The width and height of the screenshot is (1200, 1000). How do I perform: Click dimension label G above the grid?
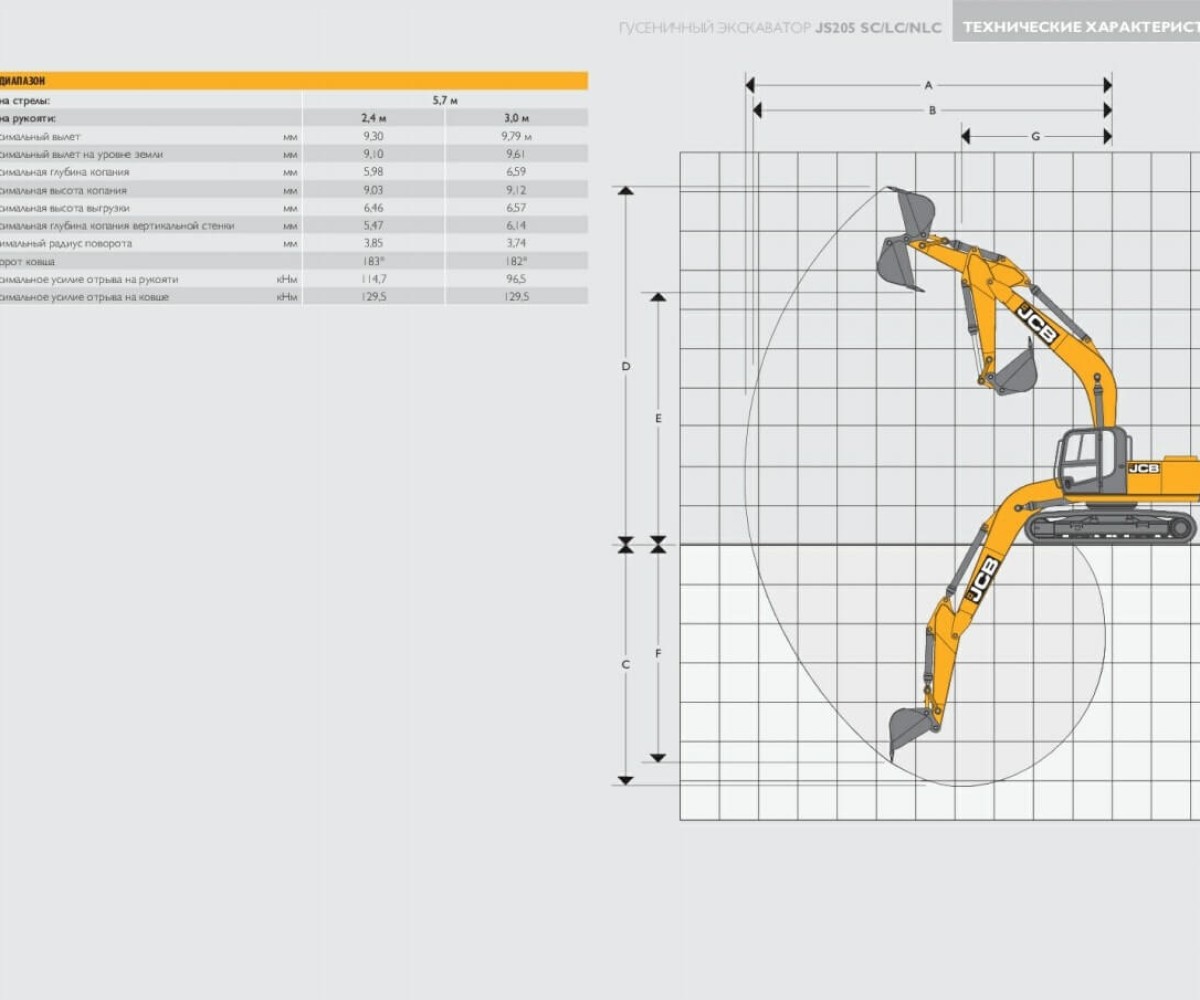coord(1035,136)
